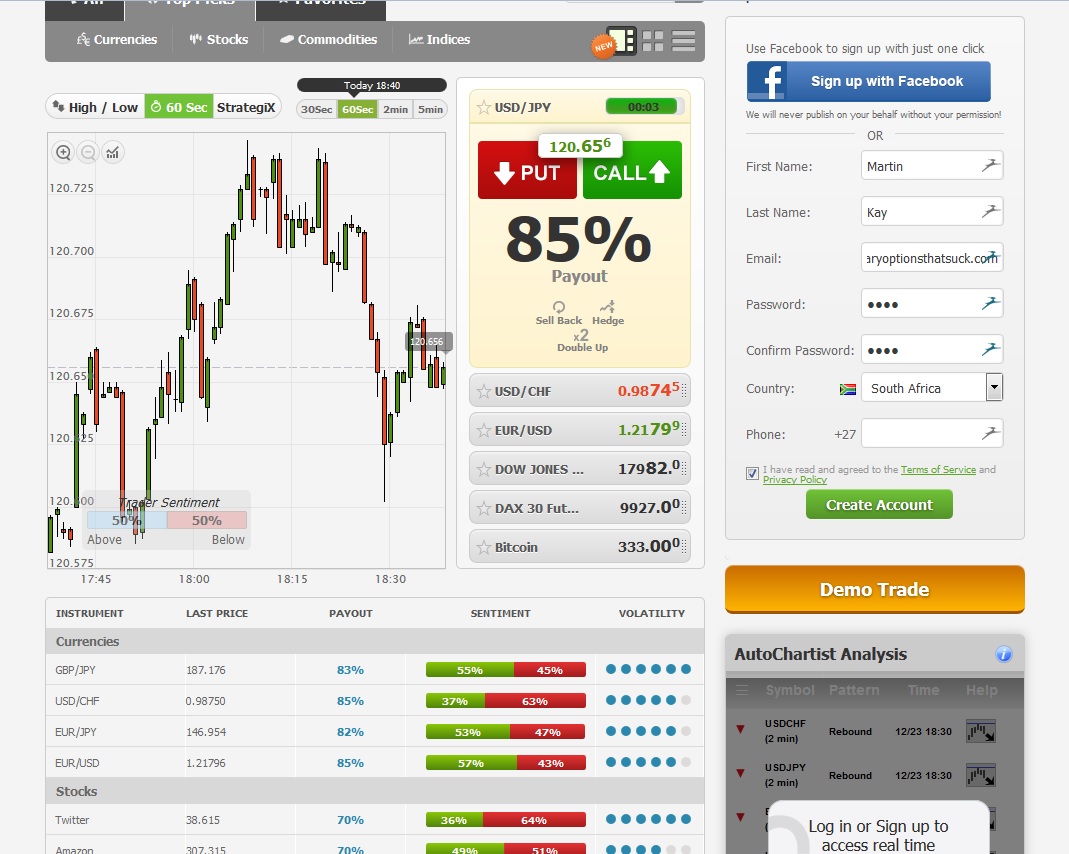Screen dimensions: 1069x854
Task: Open the Commodities category tab
Action: (329, 40)
